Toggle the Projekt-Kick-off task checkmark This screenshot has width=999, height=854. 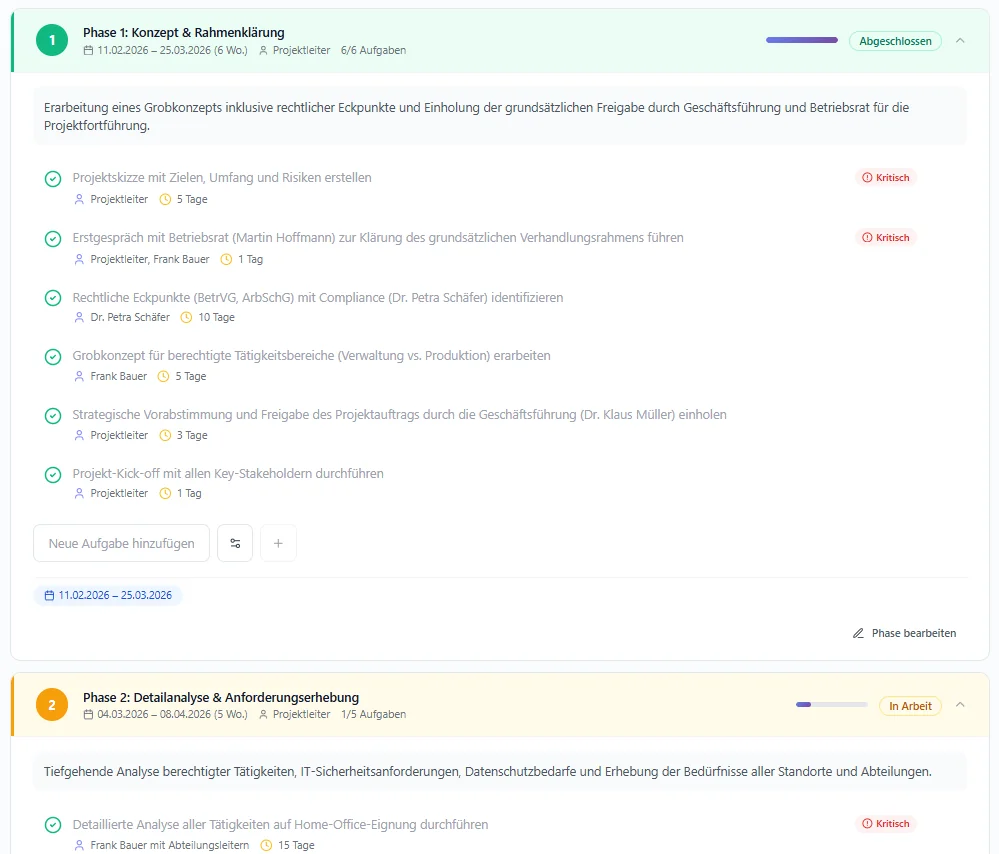(53, 475)
